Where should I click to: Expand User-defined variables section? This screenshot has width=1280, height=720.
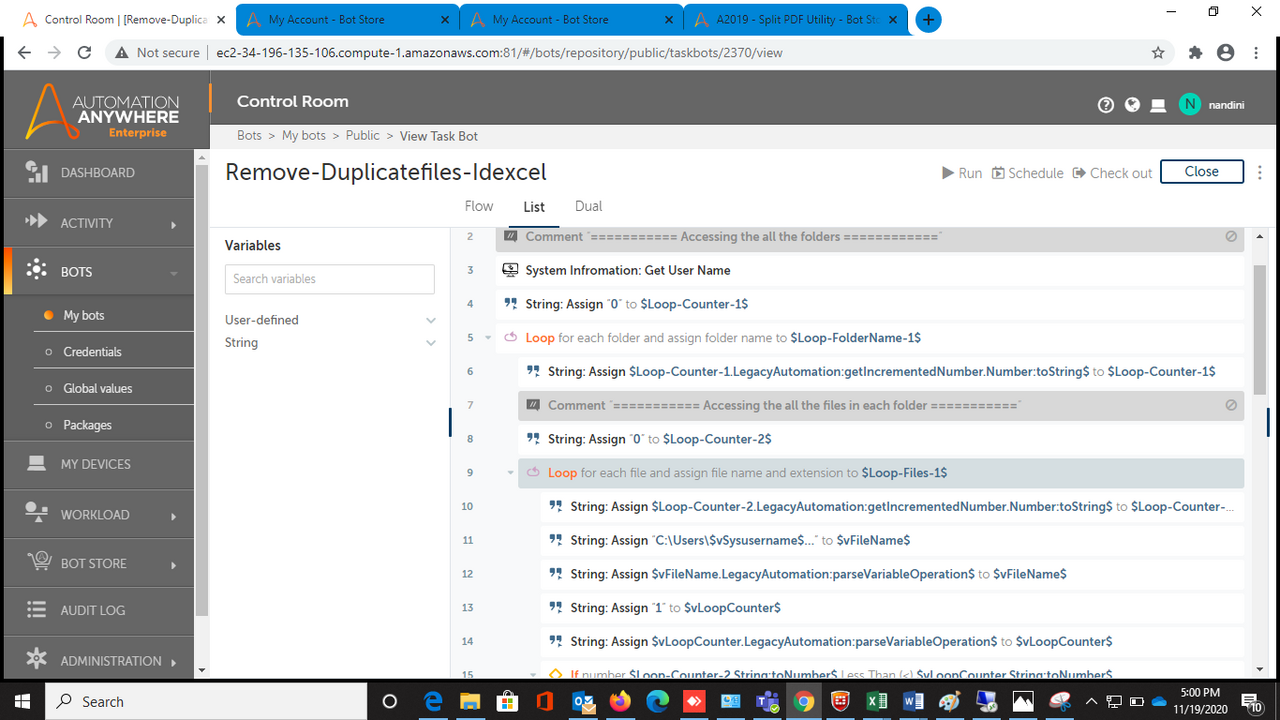click(x=430, y=320)
